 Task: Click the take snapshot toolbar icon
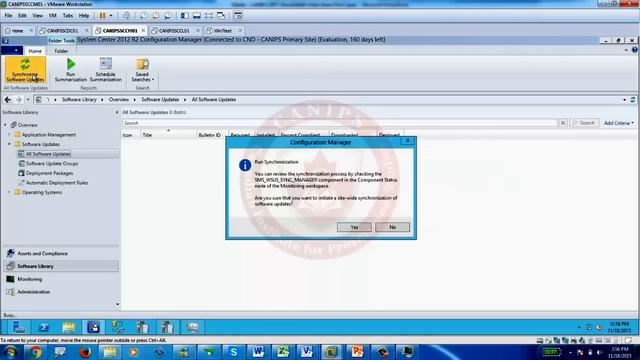pos(143,16)
